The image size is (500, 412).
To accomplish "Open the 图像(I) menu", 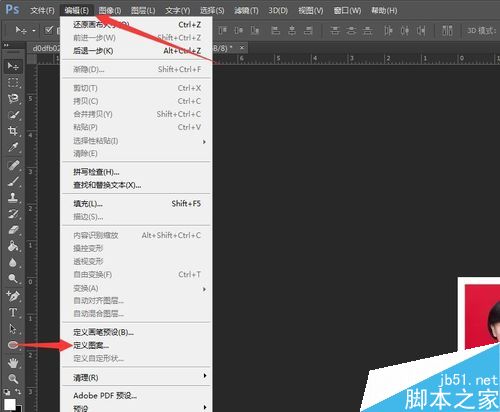I will point(110,11).
